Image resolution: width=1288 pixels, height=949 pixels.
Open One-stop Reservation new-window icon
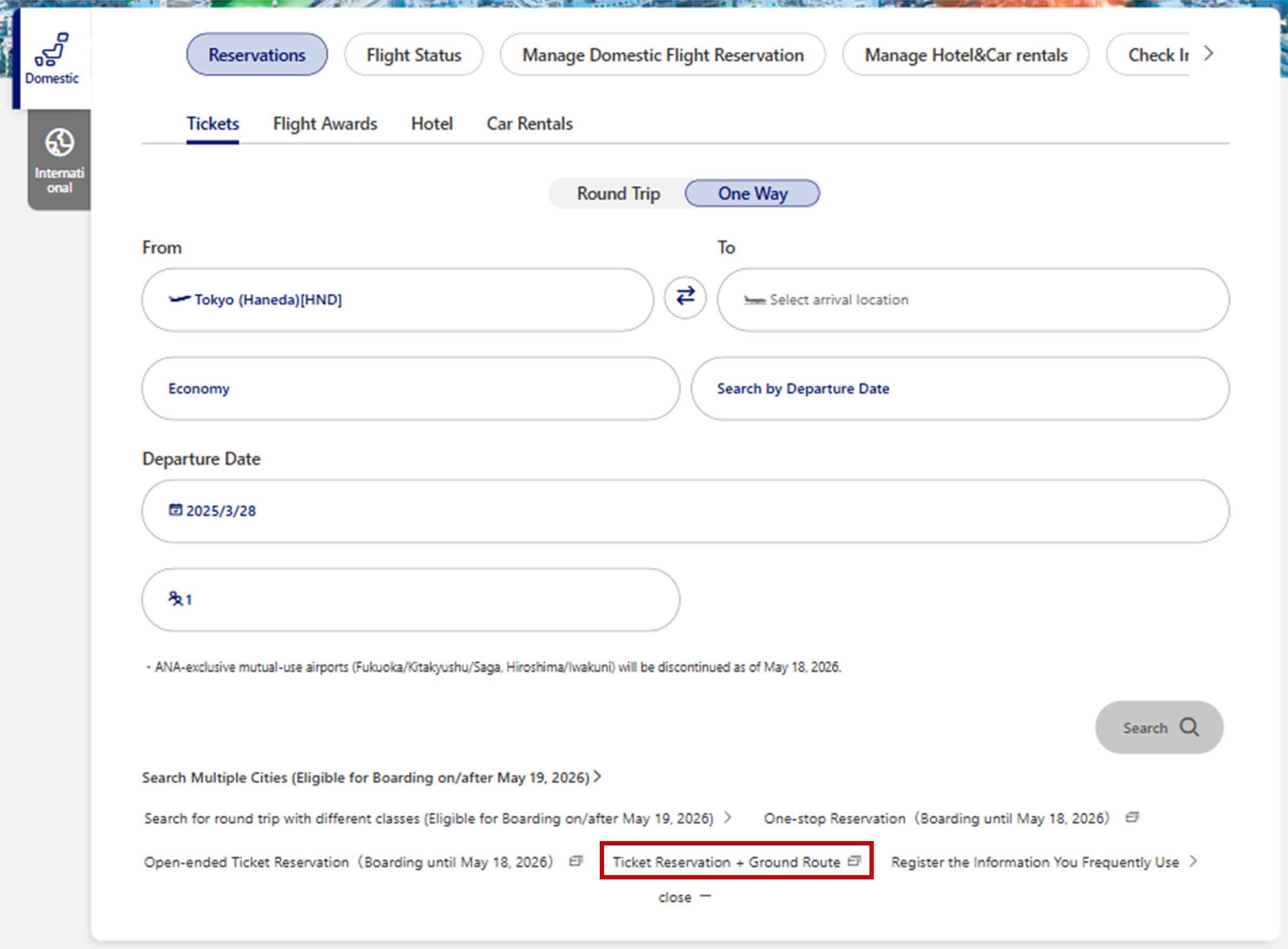1131,817
